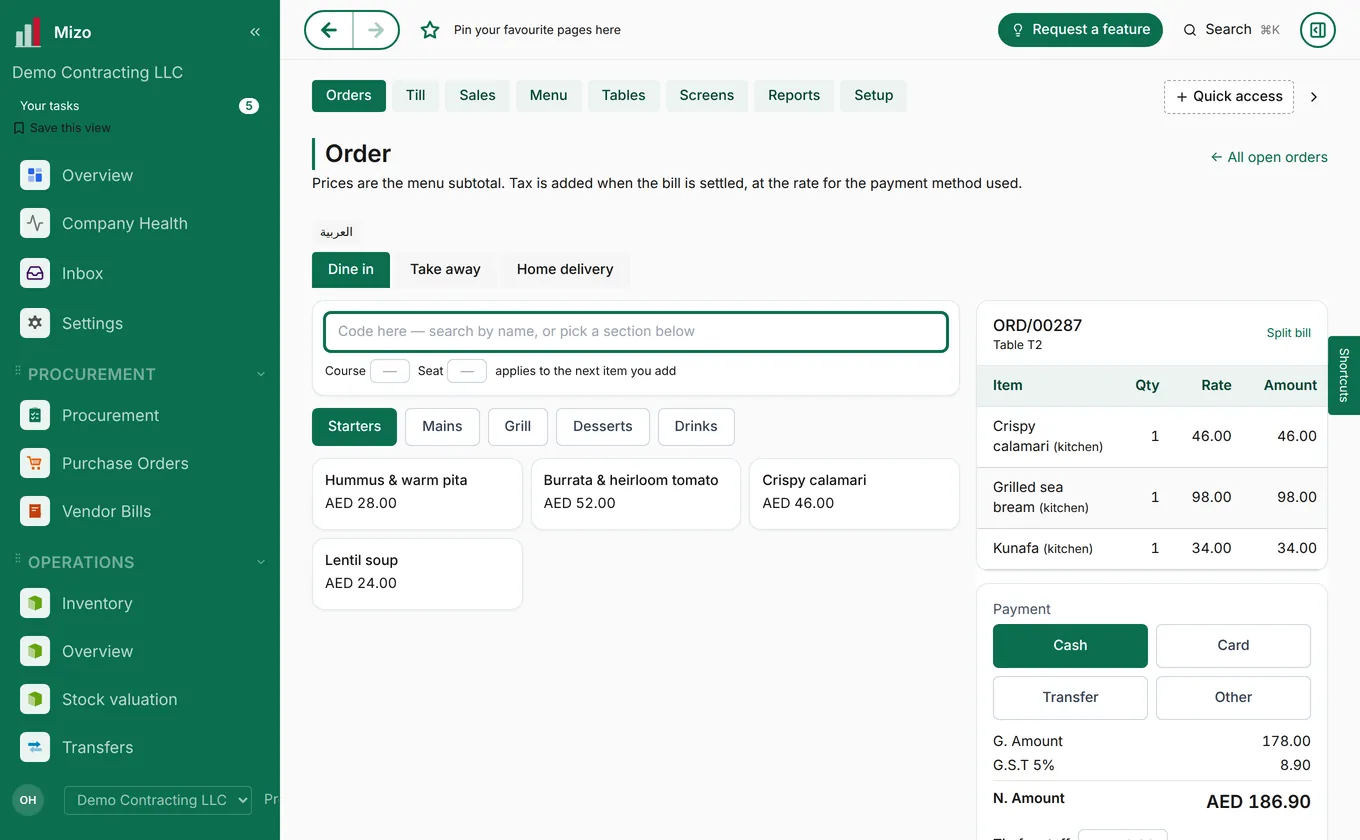Click the drag handle beside OPERATIONS
Screen dimensions: 1360x840
coord(17,560)
